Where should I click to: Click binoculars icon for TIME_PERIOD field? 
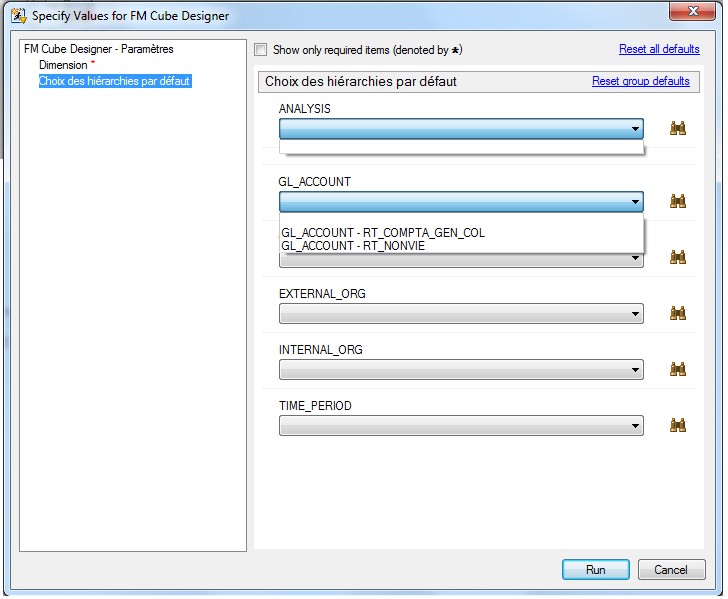click(678, 425)
